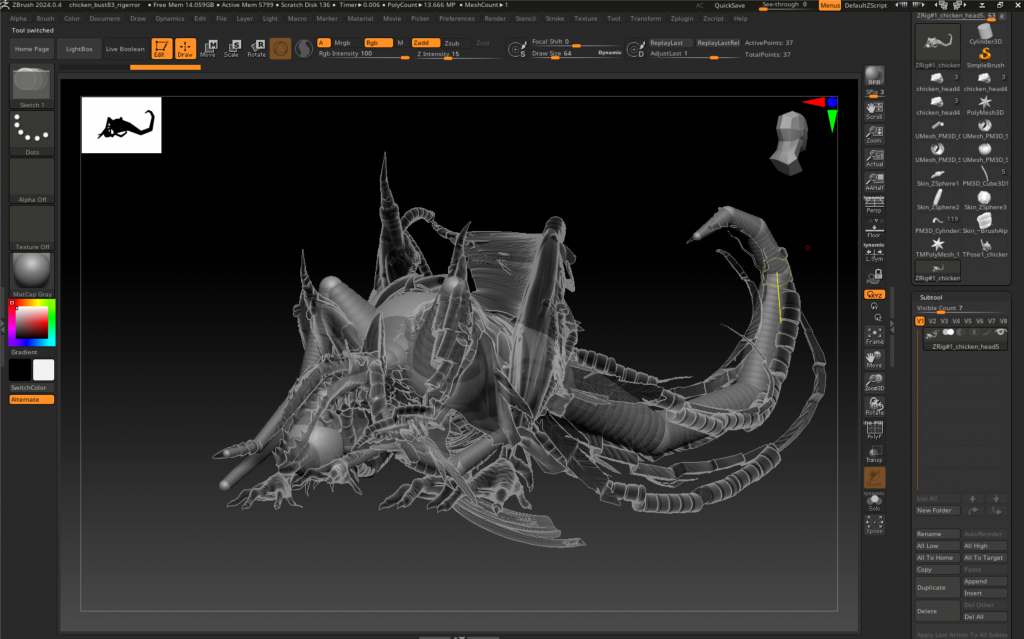This screenshot has height=639, width=1024.
Task: Click the Frame mesh icon
Action: pos(874,336)
